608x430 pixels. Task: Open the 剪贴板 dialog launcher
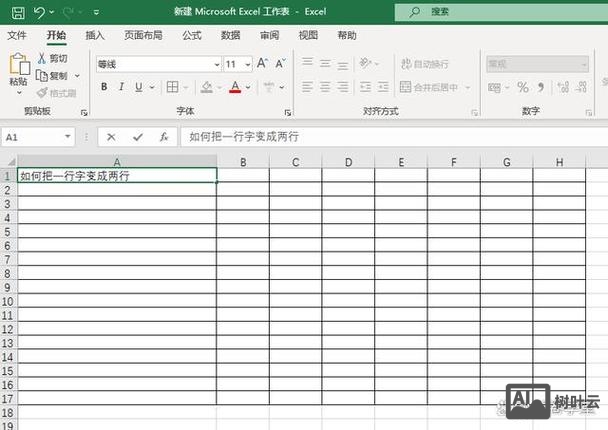click(x=84, y=113)
